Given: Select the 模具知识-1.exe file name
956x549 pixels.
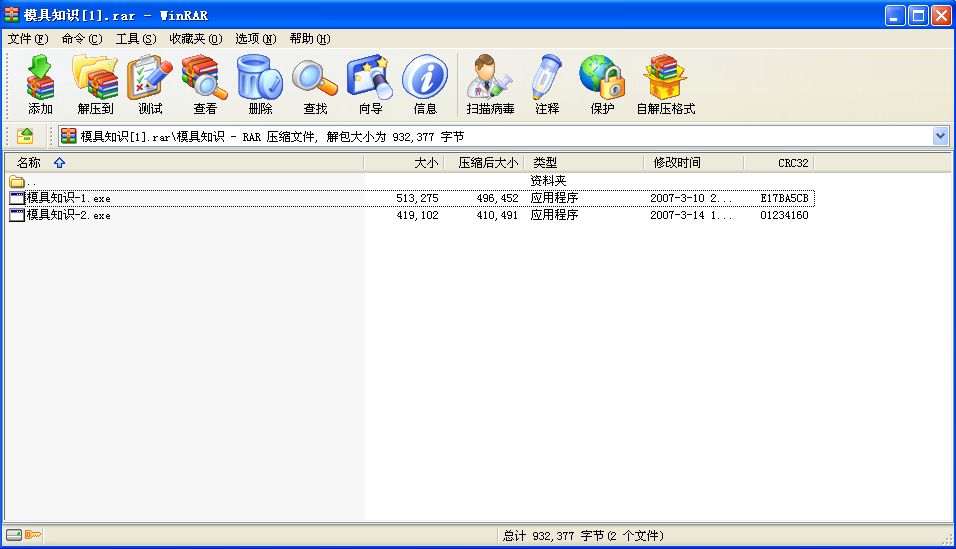Looking at the screenshot, I should [x=68, y=198].
